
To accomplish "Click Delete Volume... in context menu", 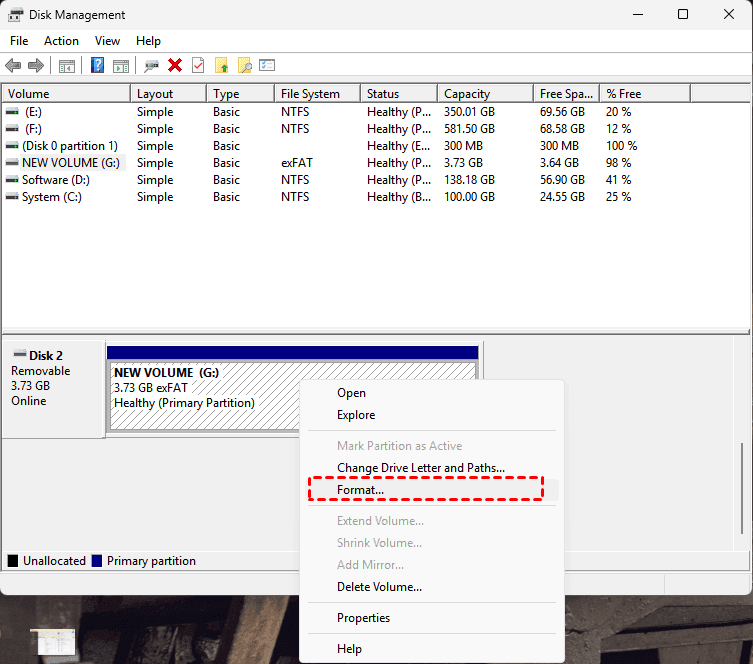I will point(379,587).
